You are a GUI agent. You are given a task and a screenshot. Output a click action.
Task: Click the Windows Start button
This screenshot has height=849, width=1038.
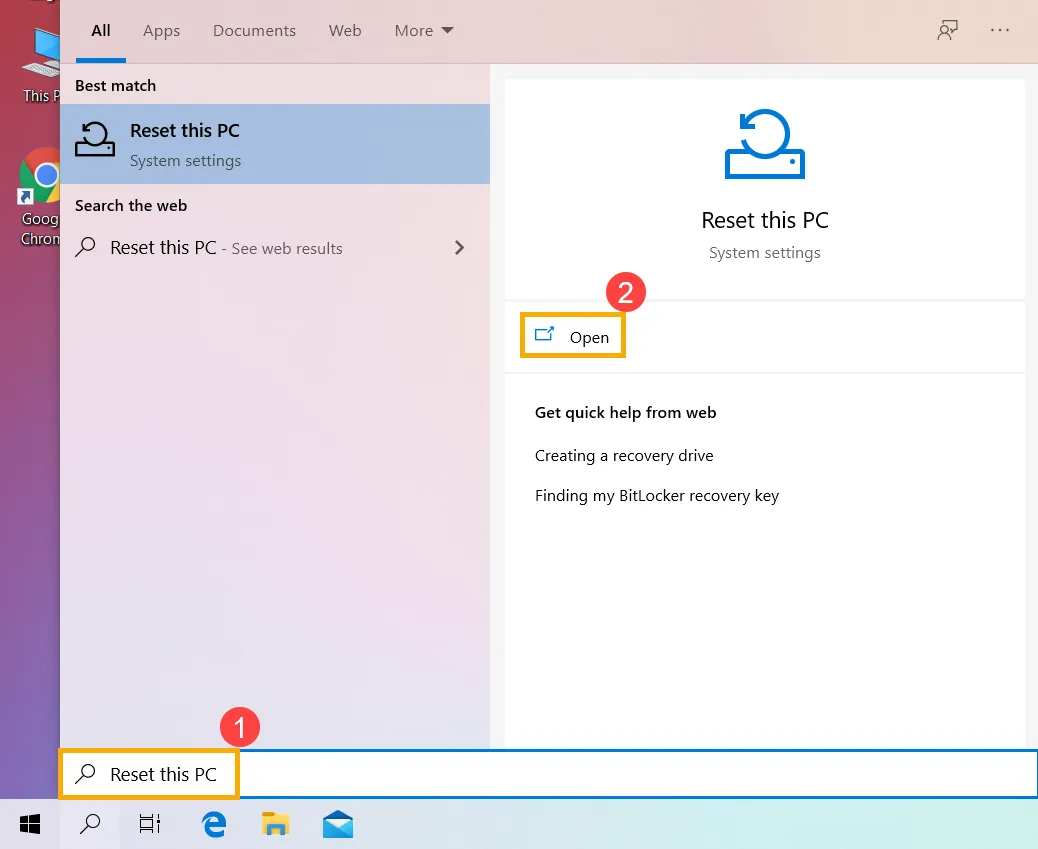[x=29, y=824]
